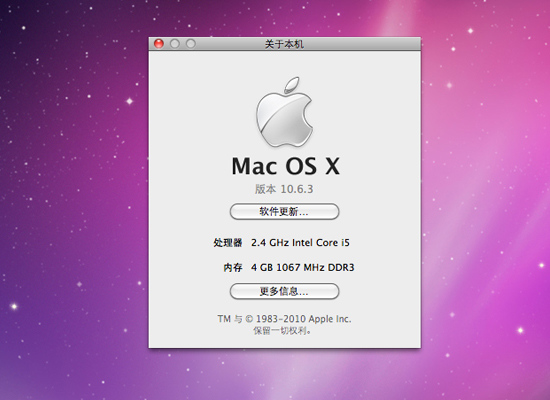Image resolution: width=550 pixels, height=400 pixels.
Task: Click the 保留一切权利 text
Action: click(x=282, y=331)
